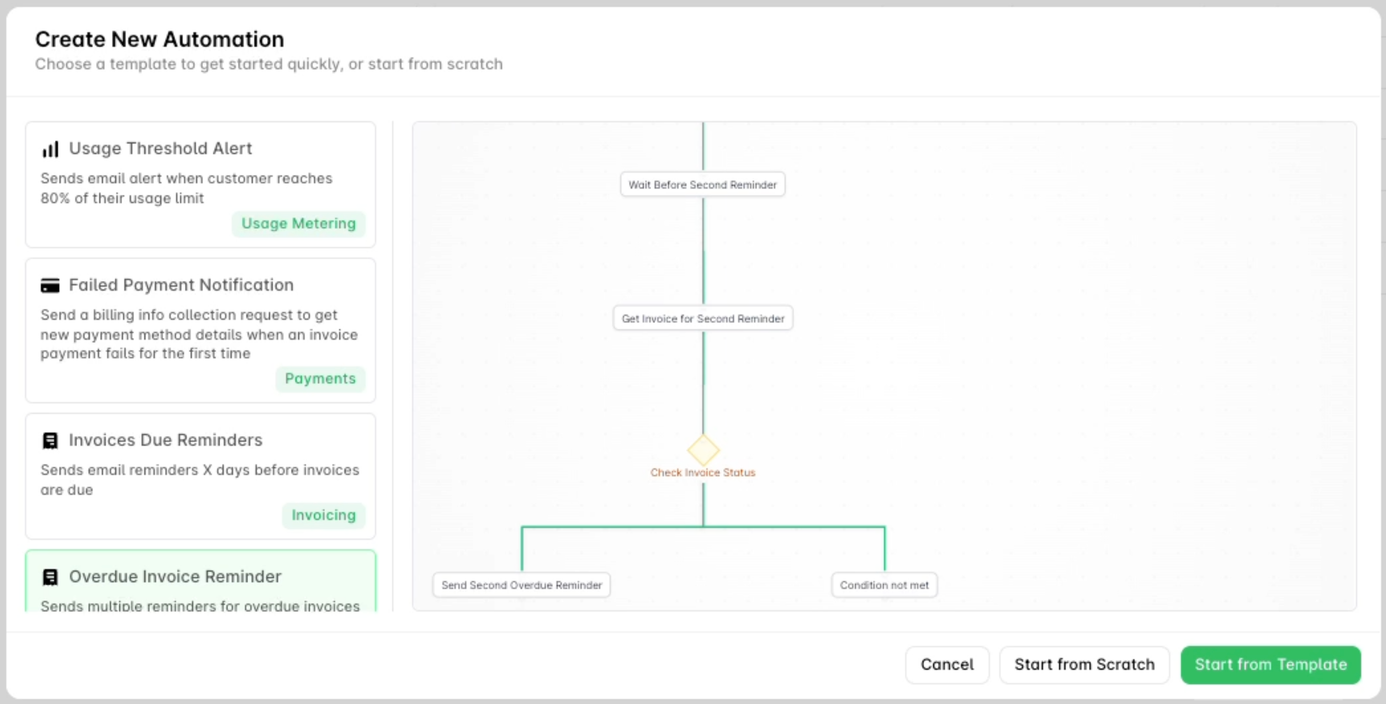Click Start from Template
This screenshot has height=704, width=1386.
point(1270,664)
